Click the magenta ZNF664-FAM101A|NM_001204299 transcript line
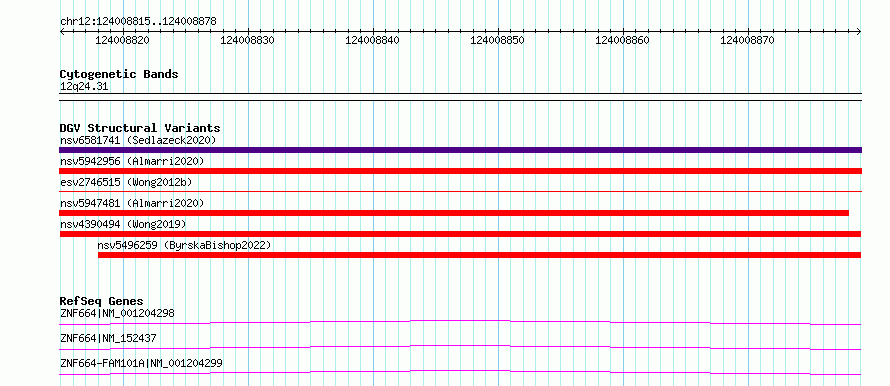The image size is (890, 386). click(460, 372)
